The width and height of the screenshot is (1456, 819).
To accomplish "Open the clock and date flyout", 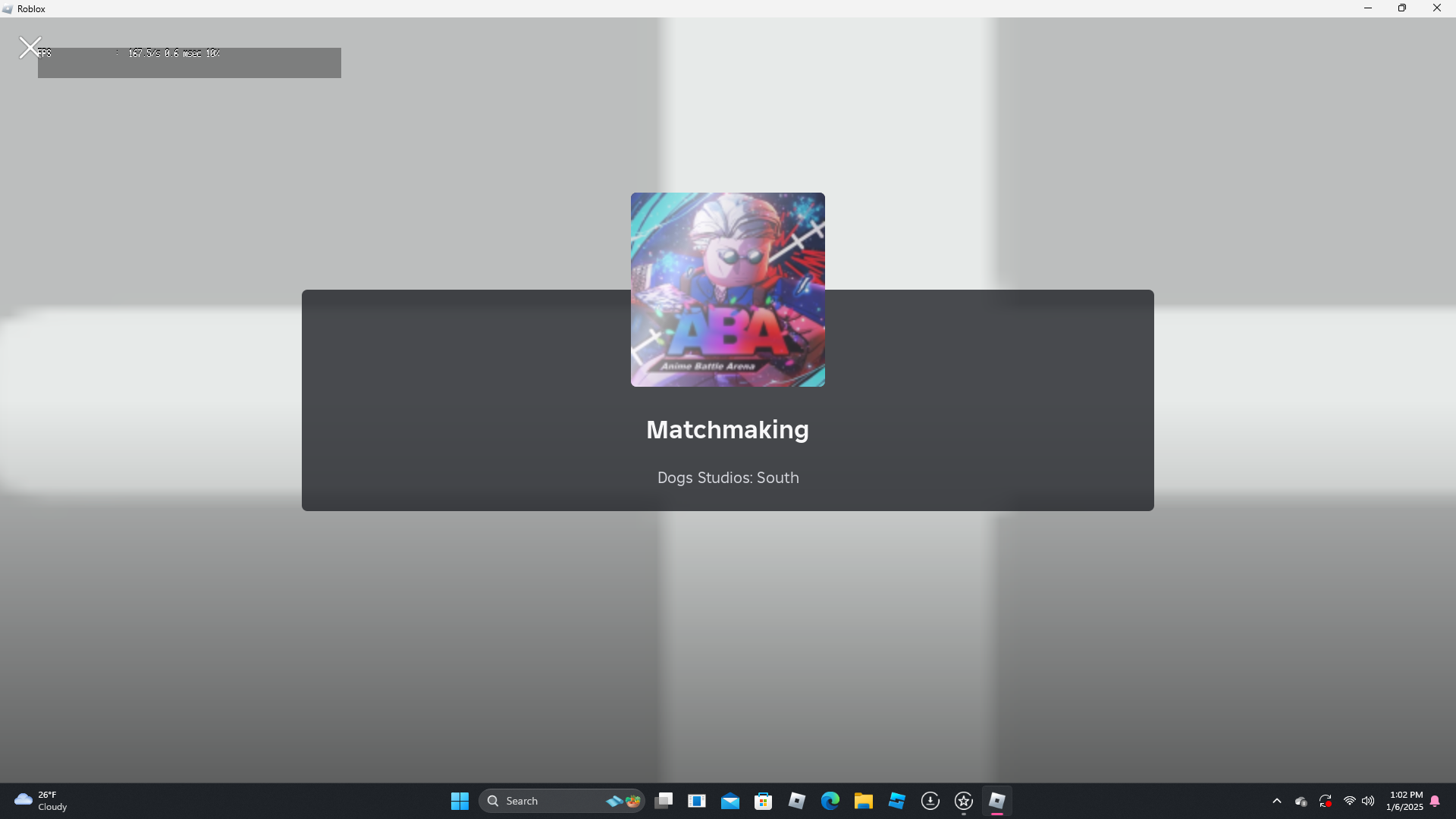I will click(x=1405, y=801).
